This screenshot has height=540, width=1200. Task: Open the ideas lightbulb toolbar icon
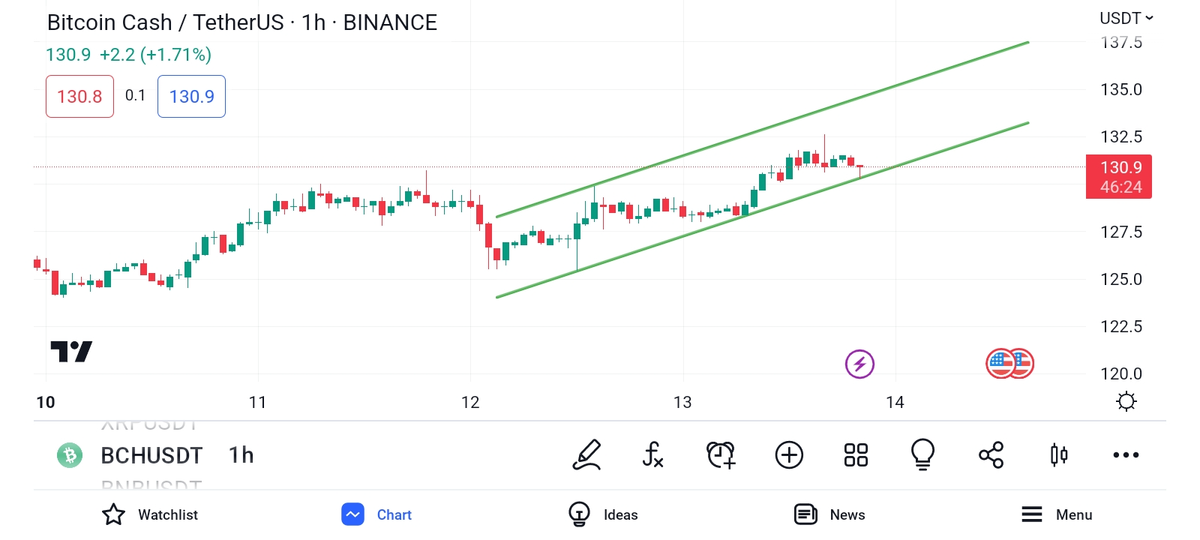[923, 455]
